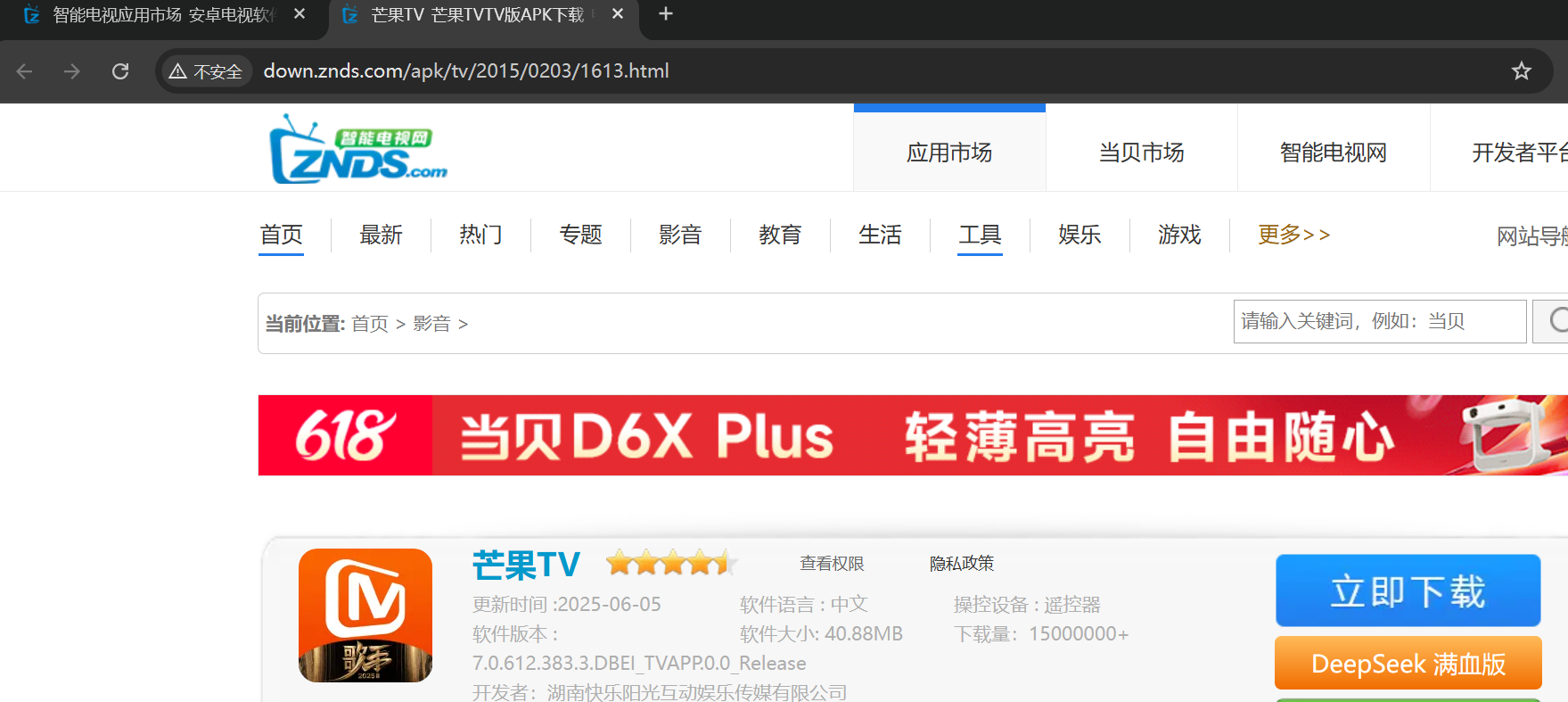Open the 工具 category

coord(980,235)
